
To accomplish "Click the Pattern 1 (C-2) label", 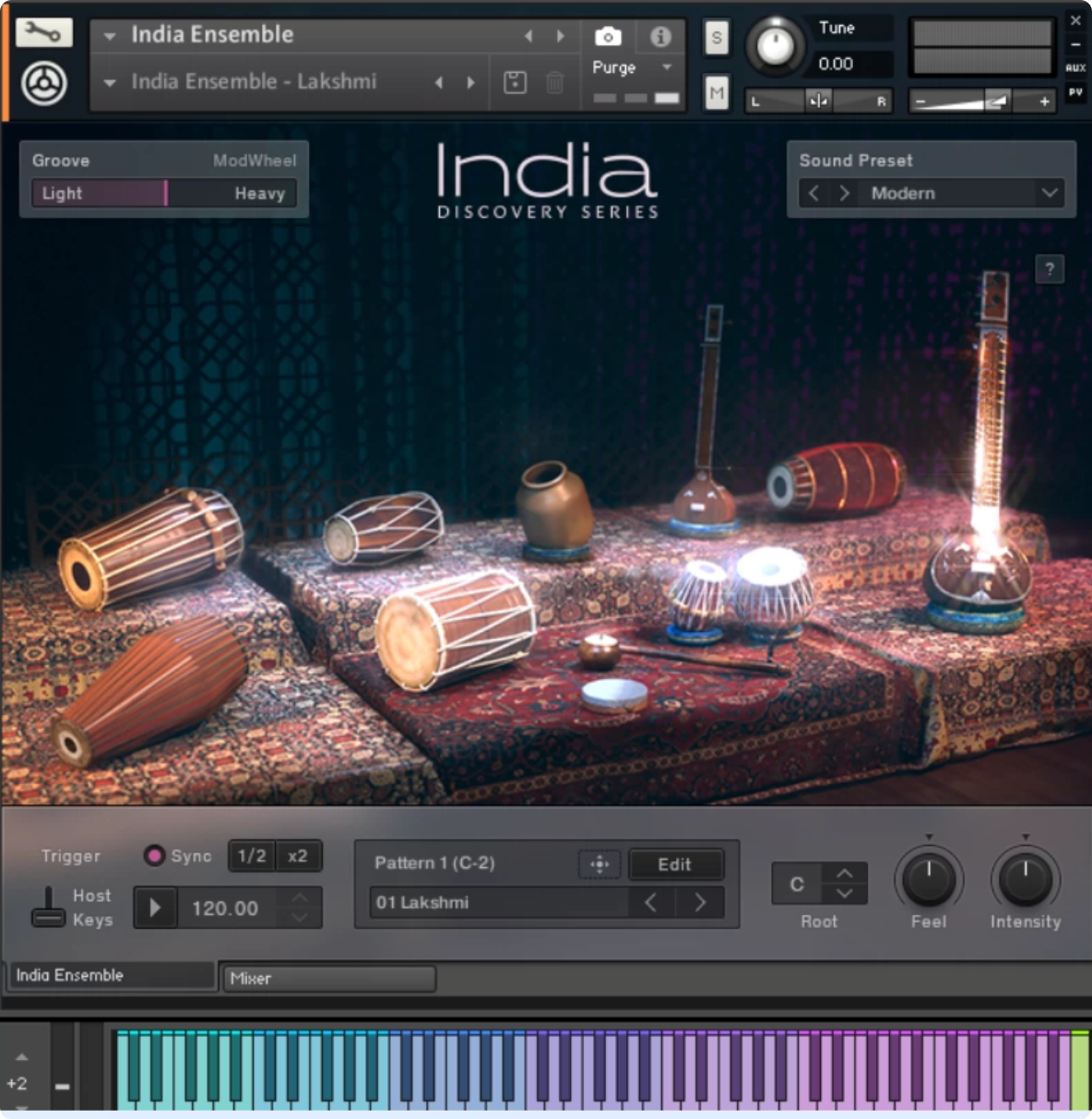I will coord(434,863).
